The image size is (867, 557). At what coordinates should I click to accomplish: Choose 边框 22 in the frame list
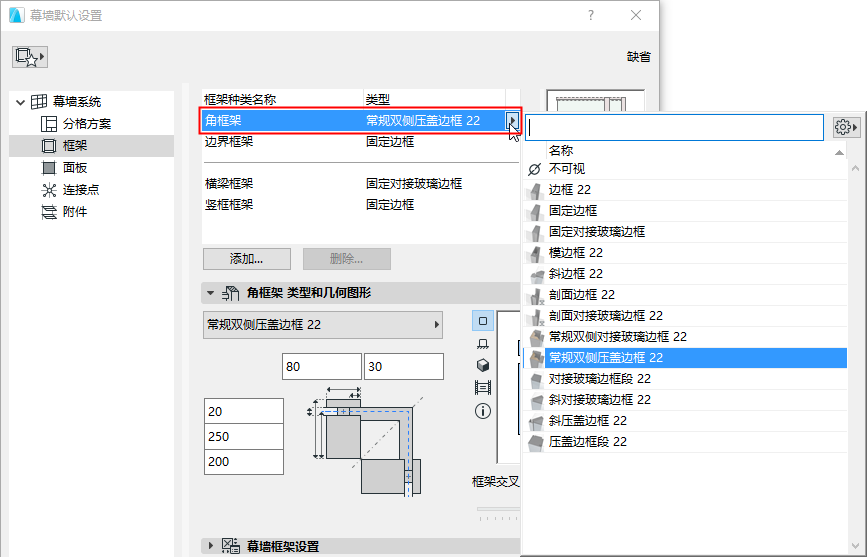coord(685,190)
